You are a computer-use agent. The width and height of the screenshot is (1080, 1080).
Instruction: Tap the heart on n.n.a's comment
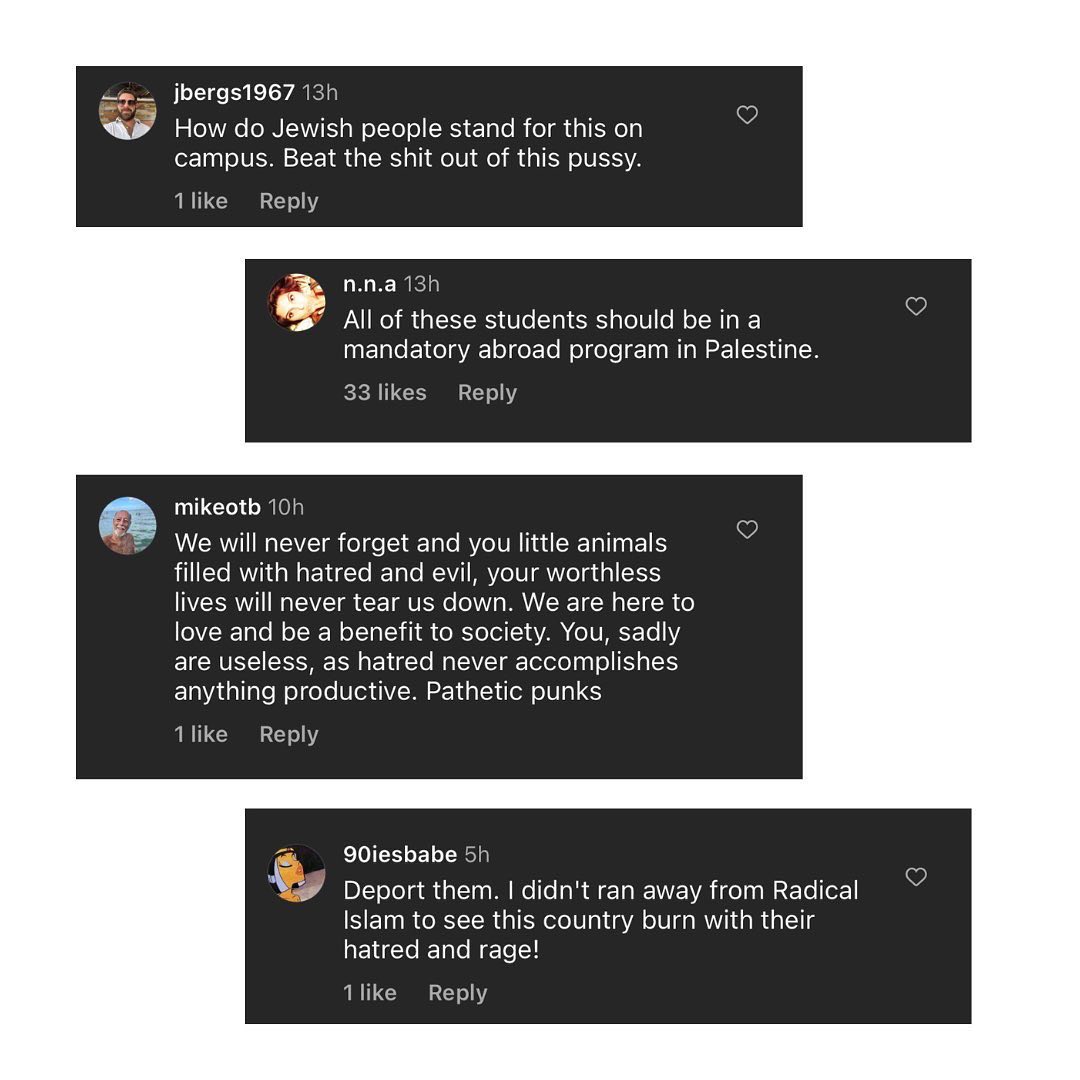tap(916, 307)
